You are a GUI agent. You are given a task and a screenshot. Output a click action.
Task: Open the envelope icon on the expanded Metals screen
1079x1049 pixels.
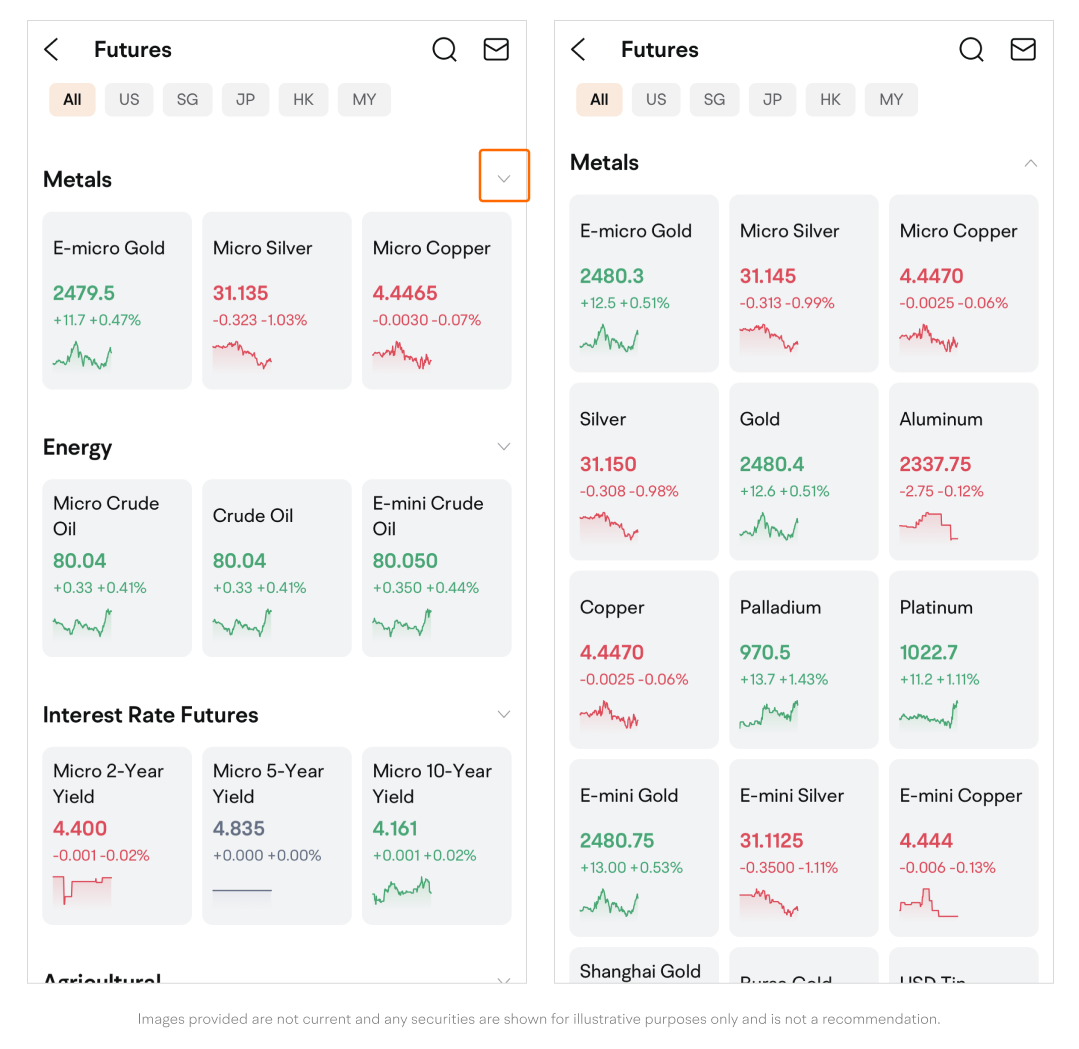click(x=1023, y=50)
